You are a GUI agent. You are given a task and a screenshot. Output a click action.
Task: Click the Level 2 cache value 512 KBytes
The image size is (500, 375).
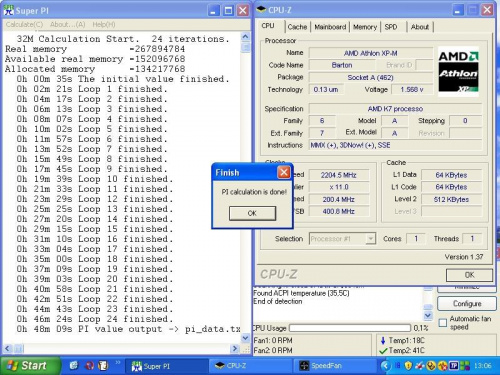point(451,199)
